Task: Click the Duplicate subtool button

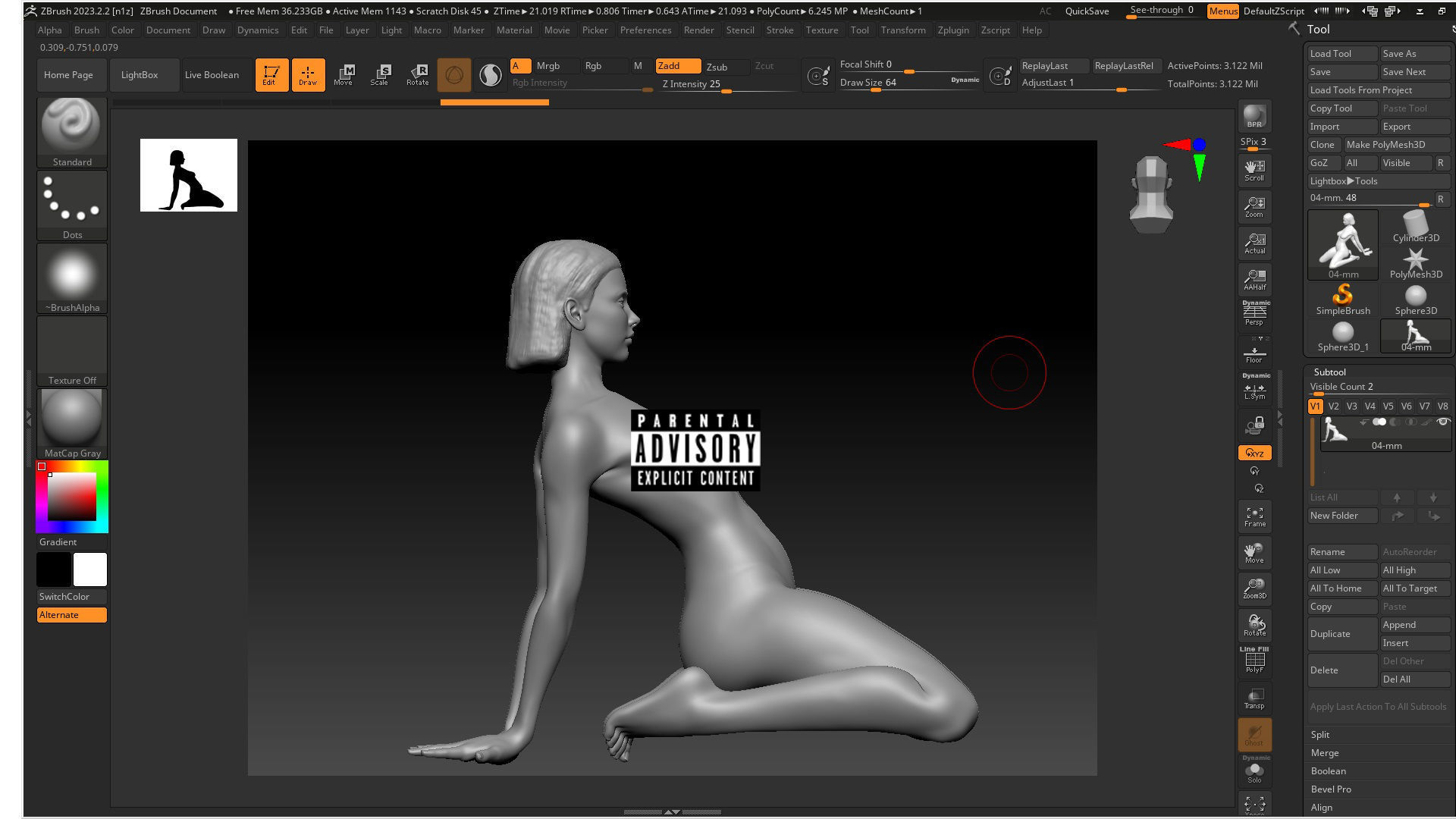Action: click(x=1342, y=633)
